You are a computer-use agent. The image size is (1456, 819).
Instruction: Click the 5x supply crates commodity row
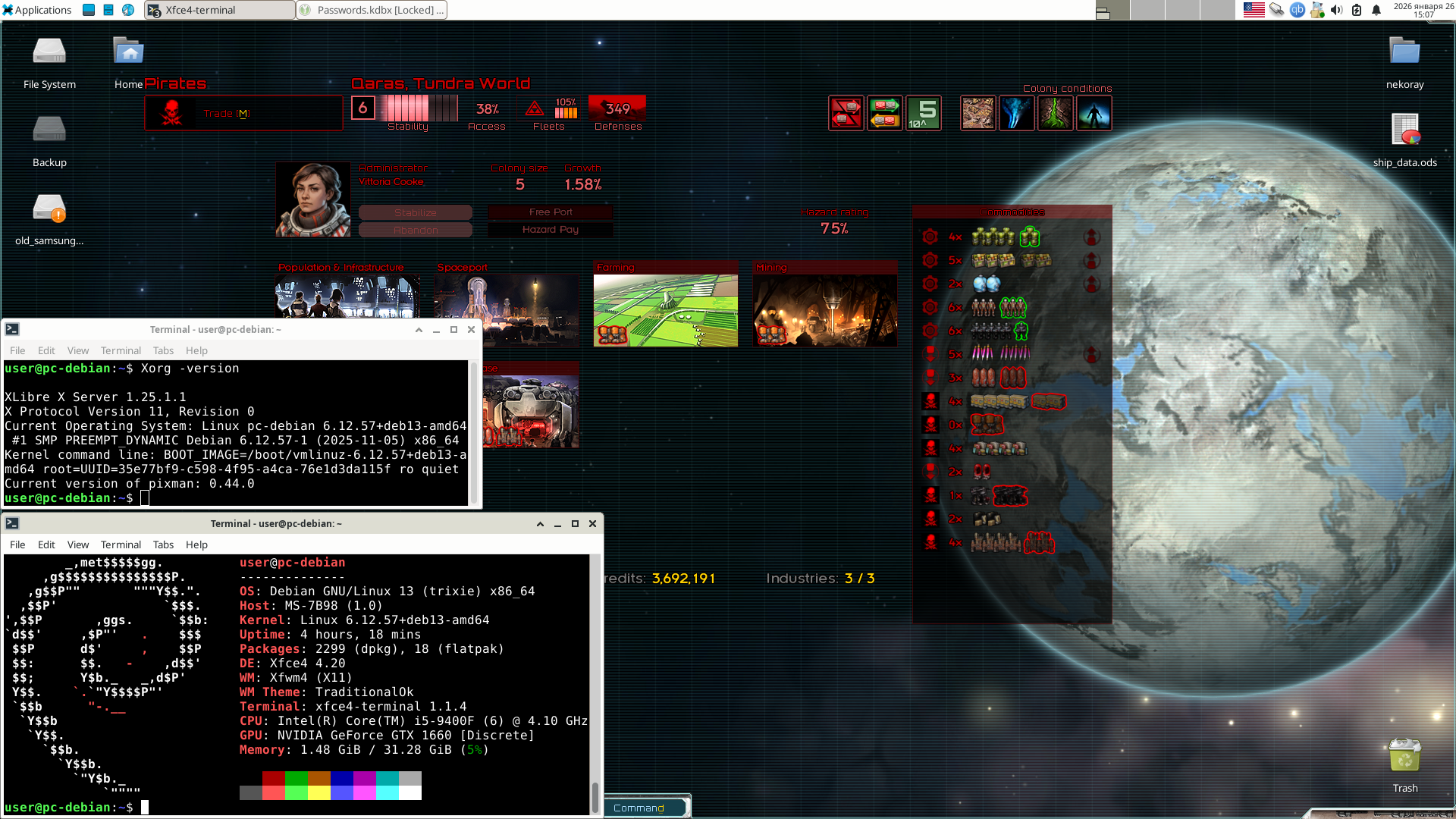[x=1012, y=260]
